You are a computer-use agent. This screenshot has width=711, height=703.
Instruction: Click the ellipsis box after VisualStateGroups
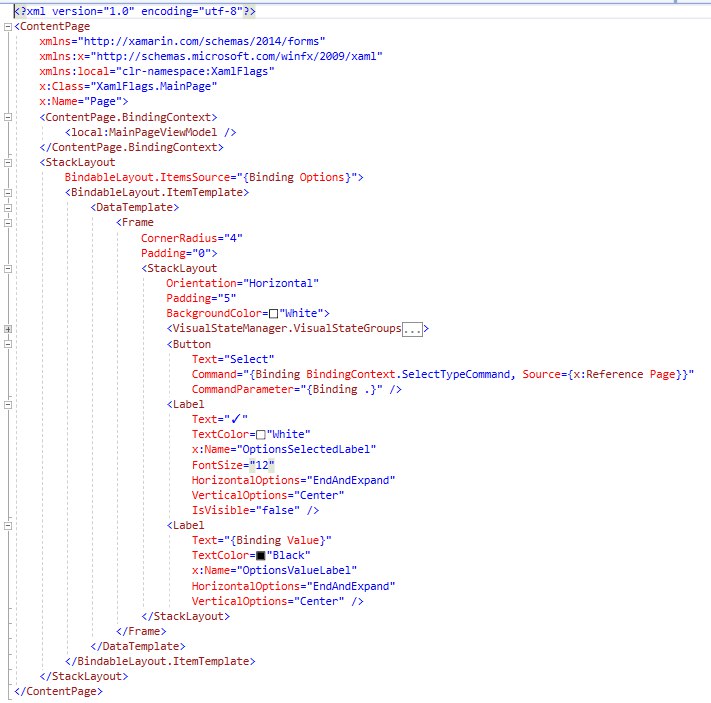click(x=412, y=329)
